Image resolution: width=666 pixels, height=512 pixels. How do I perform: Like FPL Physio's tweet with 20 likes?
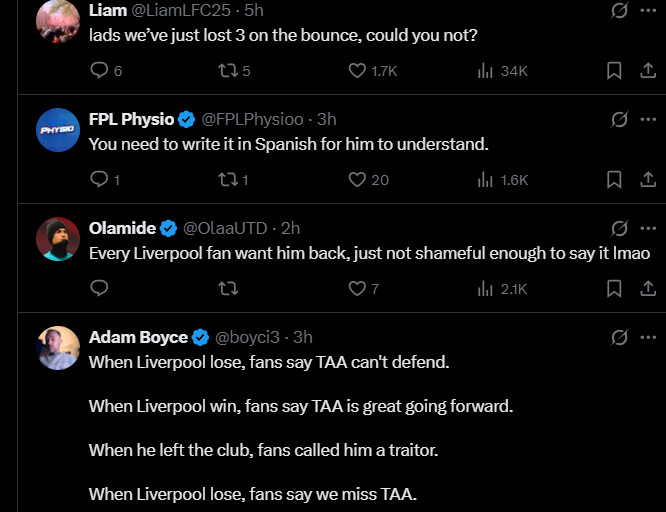[x=358, y=180]
